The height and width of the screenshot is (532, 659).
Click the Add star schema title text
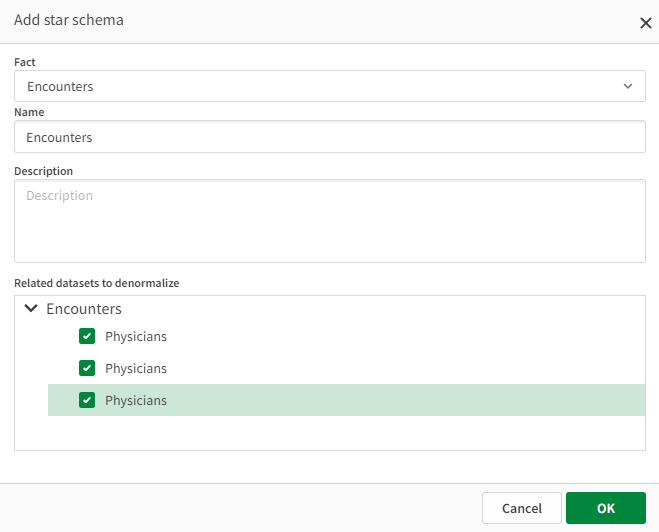point(69,20)
